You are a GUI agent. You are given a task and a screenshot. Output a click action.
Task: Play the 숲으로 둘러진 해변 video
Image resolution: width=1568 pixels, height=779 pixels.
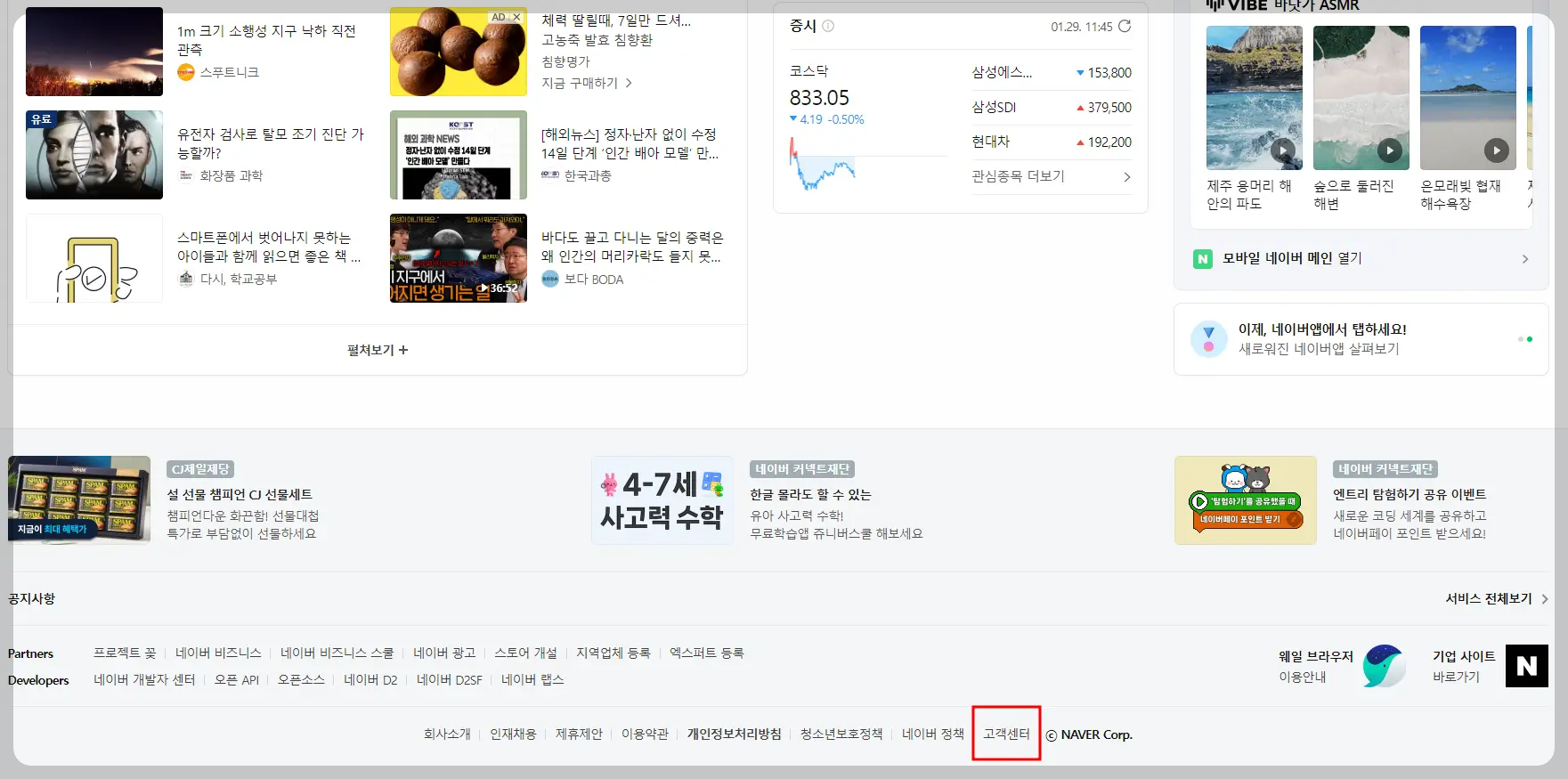pos(1390,150)
